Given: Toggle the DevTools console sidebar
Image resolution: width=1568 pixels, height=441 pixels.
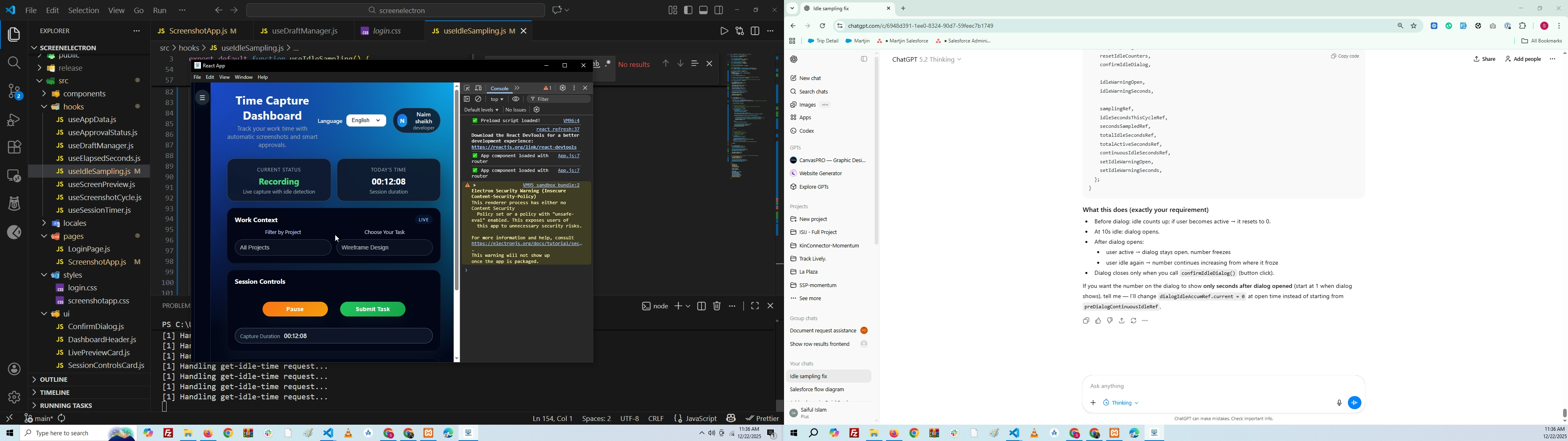Looking at the screenshot, I should point(467,99).
